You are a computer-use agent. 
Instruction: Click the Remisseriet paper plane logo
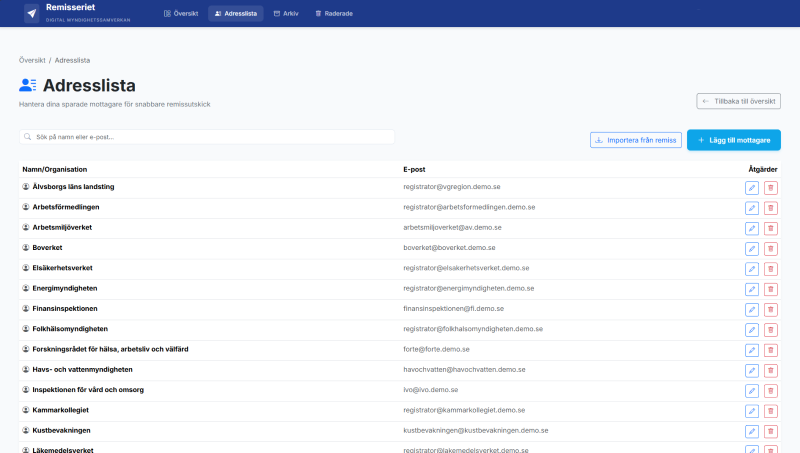coord(32,14)
